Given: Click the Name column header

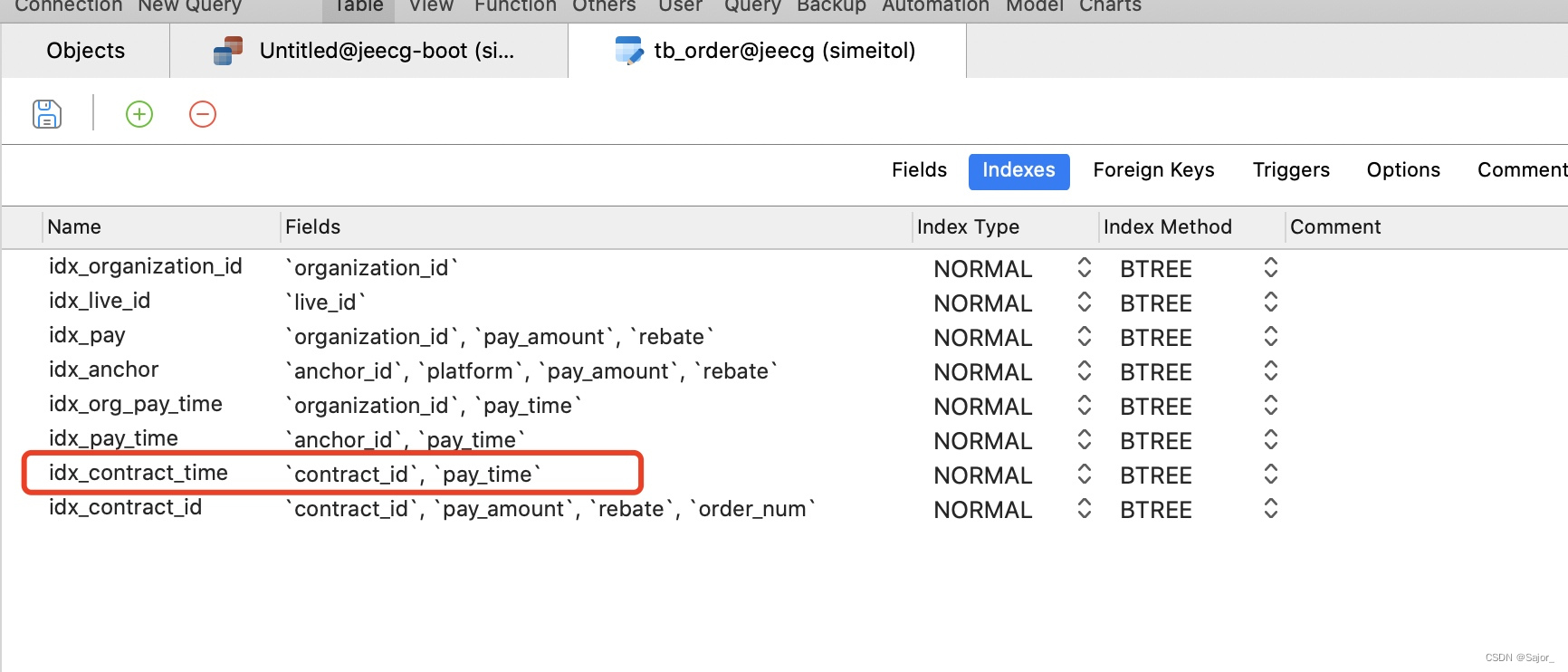Looking at the screenshot, I should [x=161, y=227].
